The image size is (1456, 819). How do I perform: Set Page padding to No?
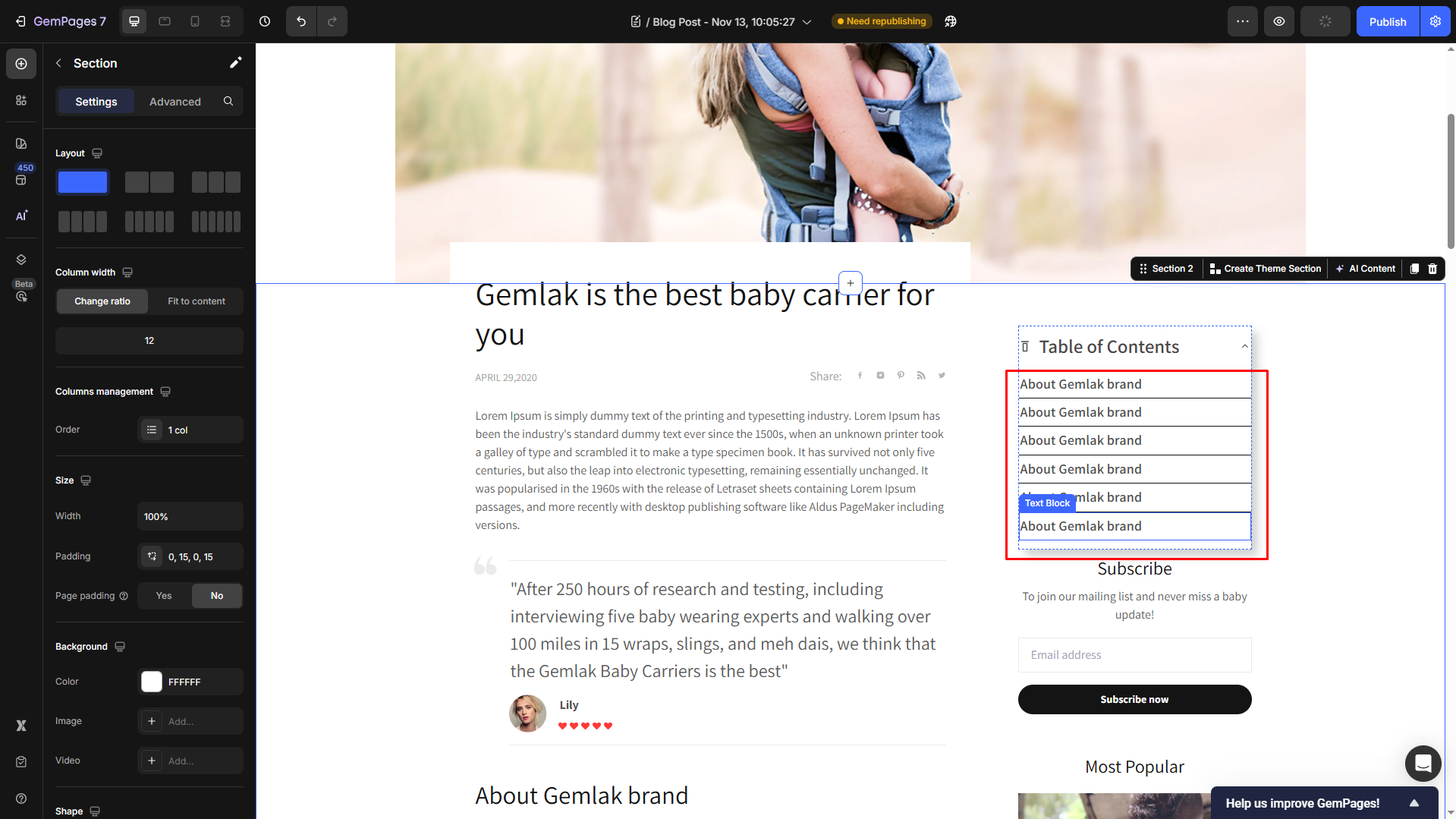pos(217,596)
